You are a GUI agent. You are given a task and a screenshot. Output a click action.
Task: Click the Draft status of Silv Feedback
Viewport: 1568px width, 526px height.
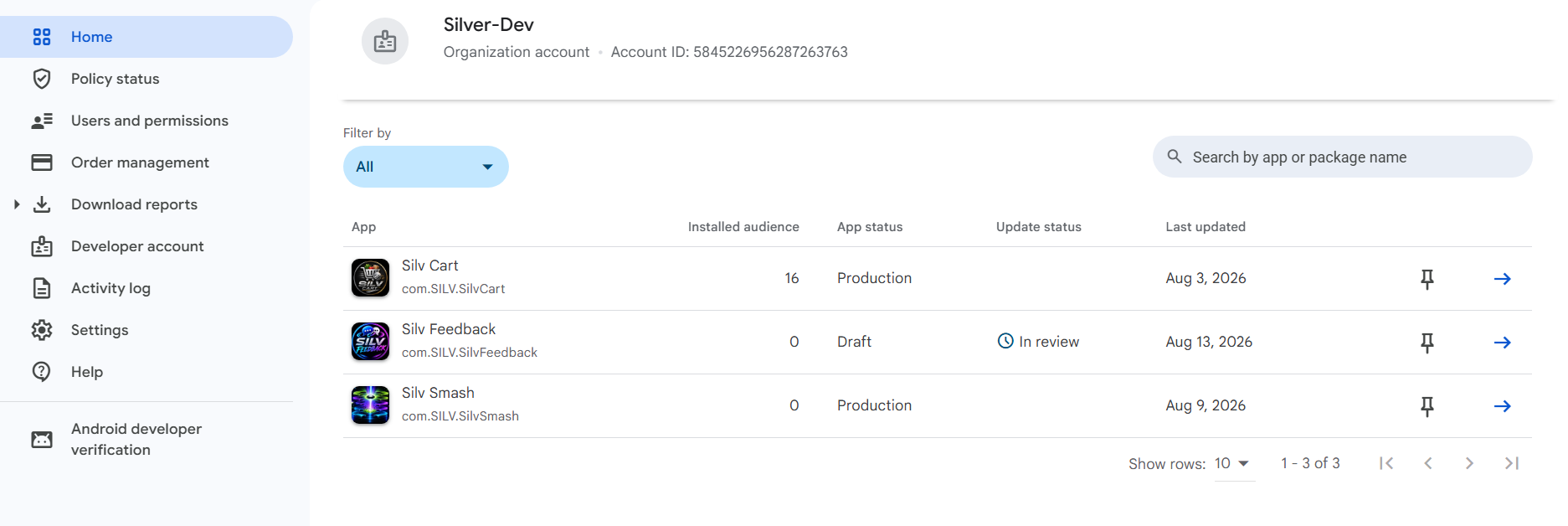854,342
